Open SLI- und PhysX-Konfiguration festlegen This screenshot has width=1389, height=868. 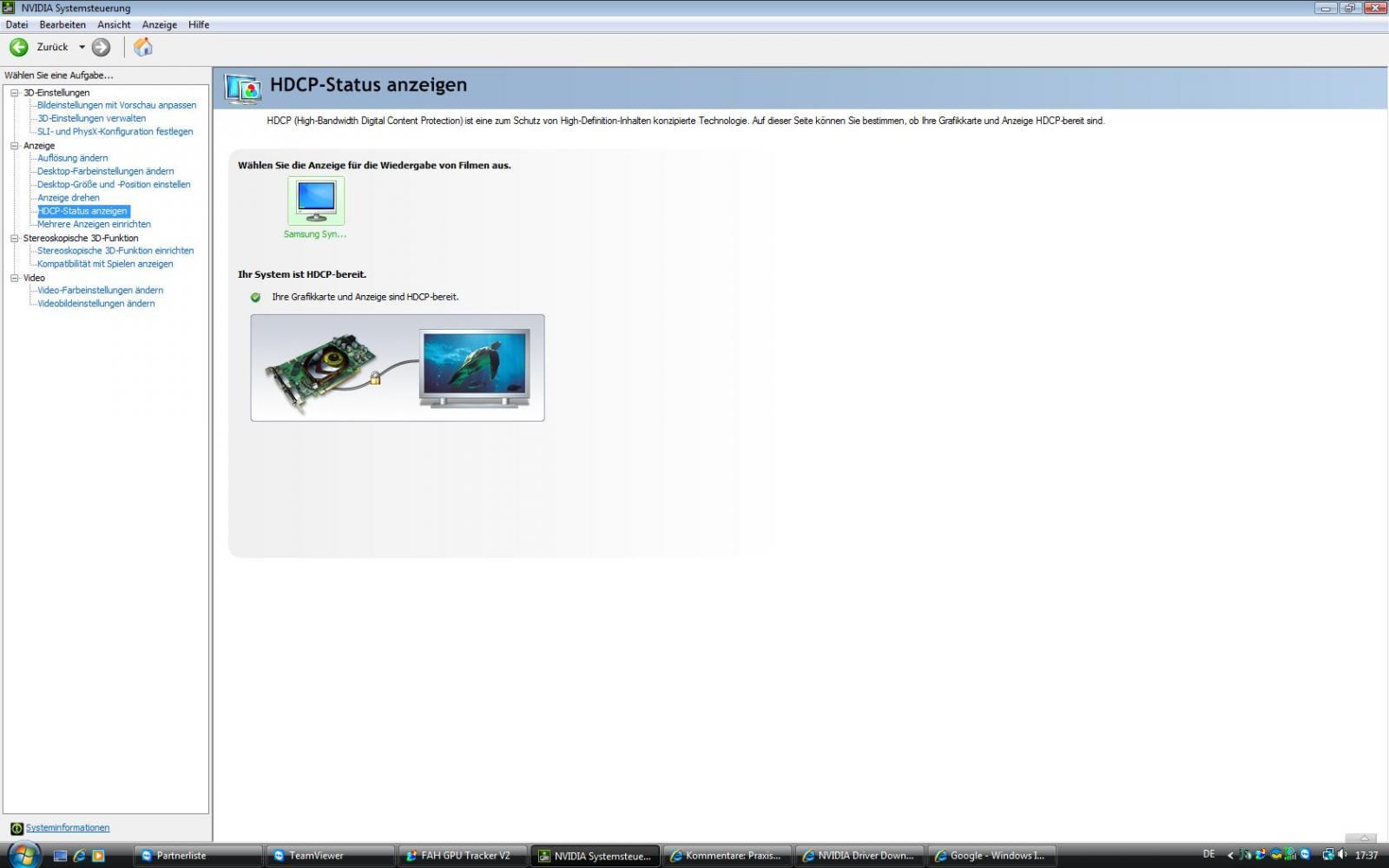click(115, 131)
